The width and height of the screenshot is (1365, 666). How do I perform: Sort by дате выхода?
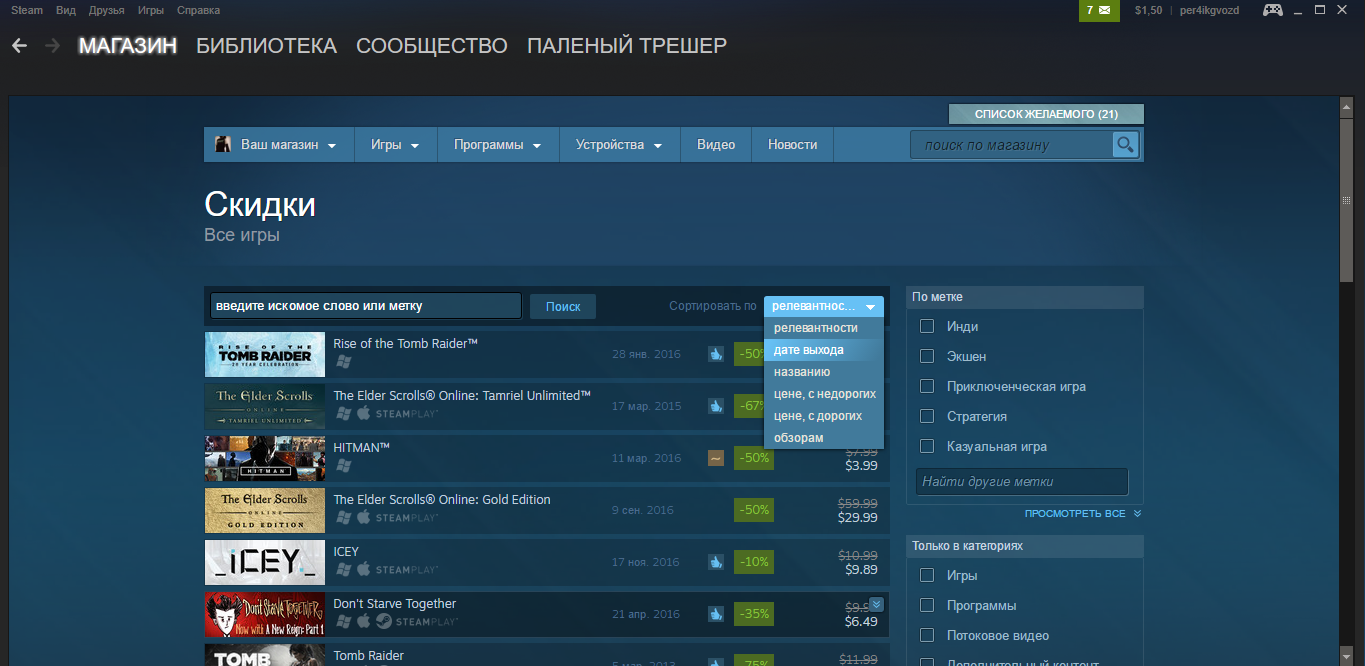point(824,350)
